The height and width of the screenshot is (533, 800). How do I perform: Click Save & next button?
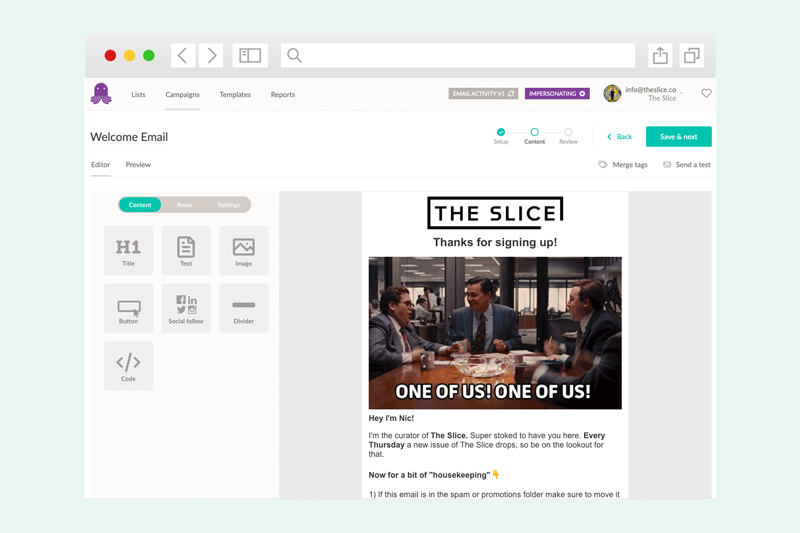(x=679, y=137)
